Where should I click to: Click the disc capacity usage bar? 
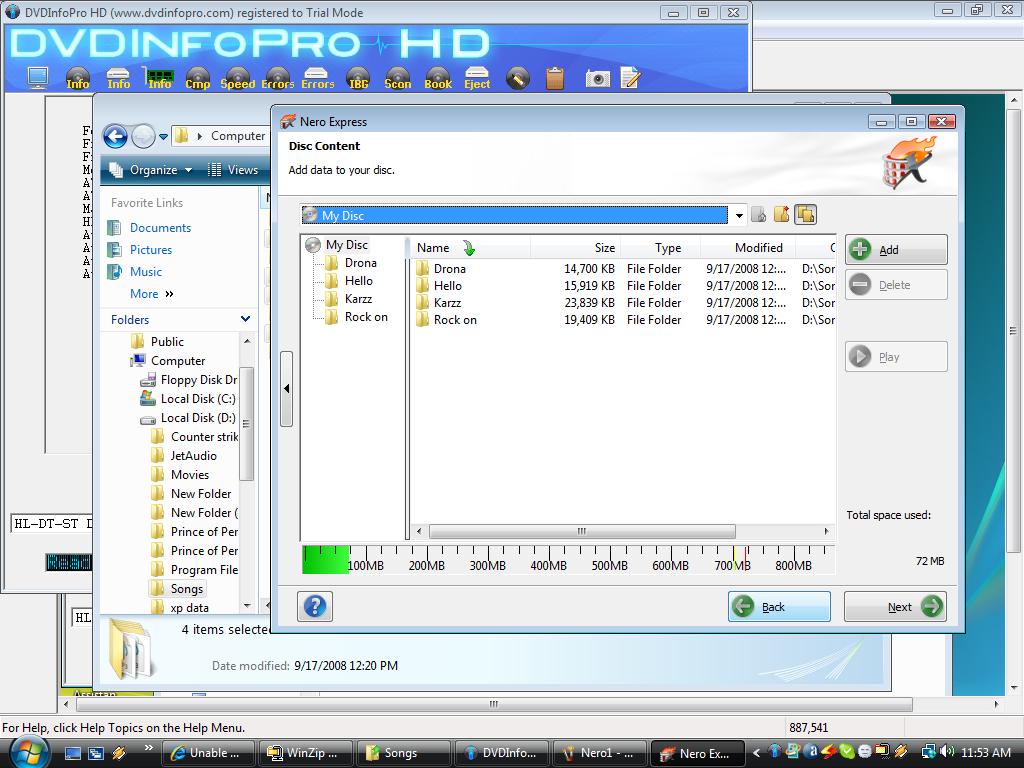pos(568,560)
